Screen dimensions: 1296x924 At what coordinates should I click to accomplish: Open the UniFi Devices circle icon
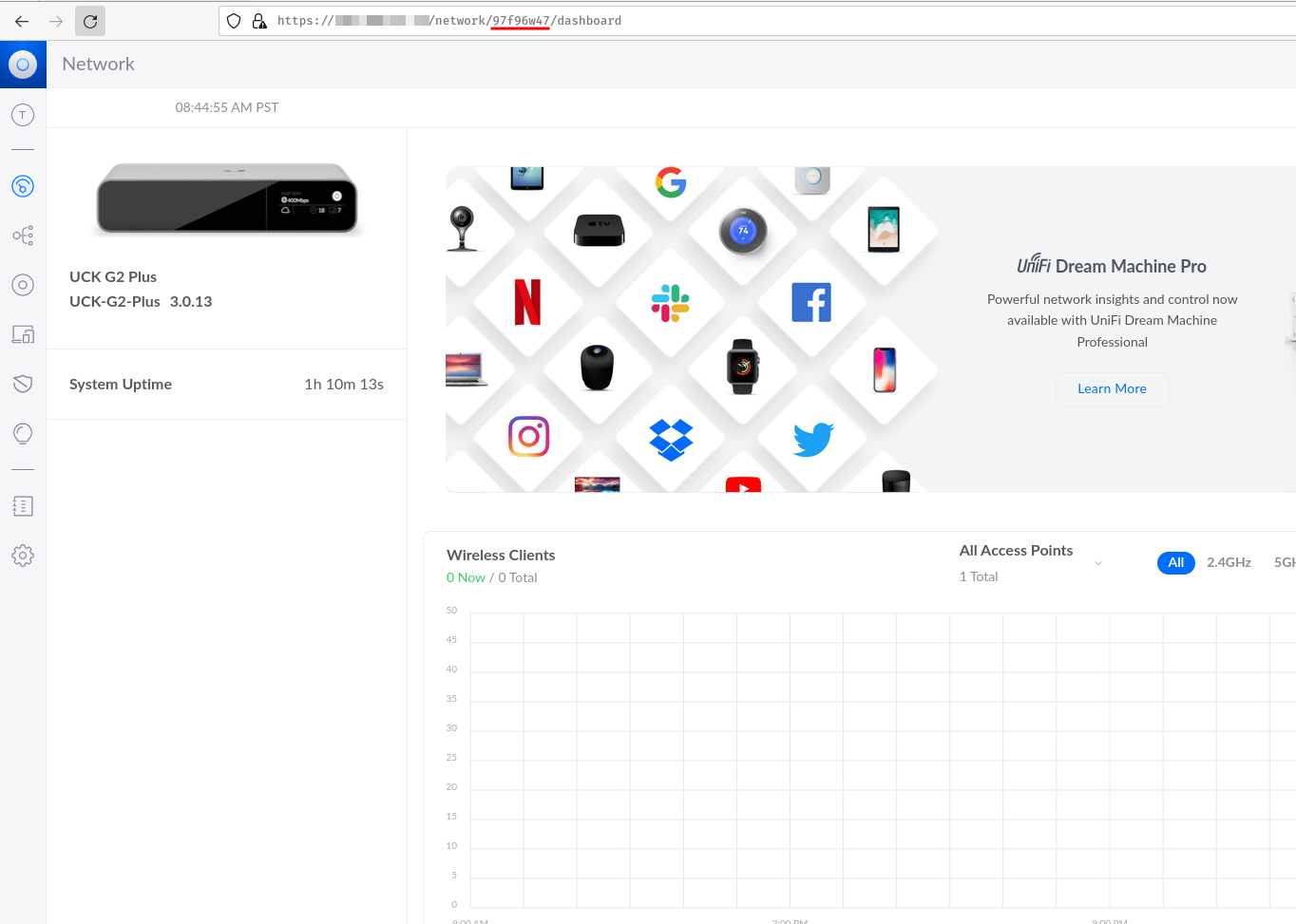[23, 285]
